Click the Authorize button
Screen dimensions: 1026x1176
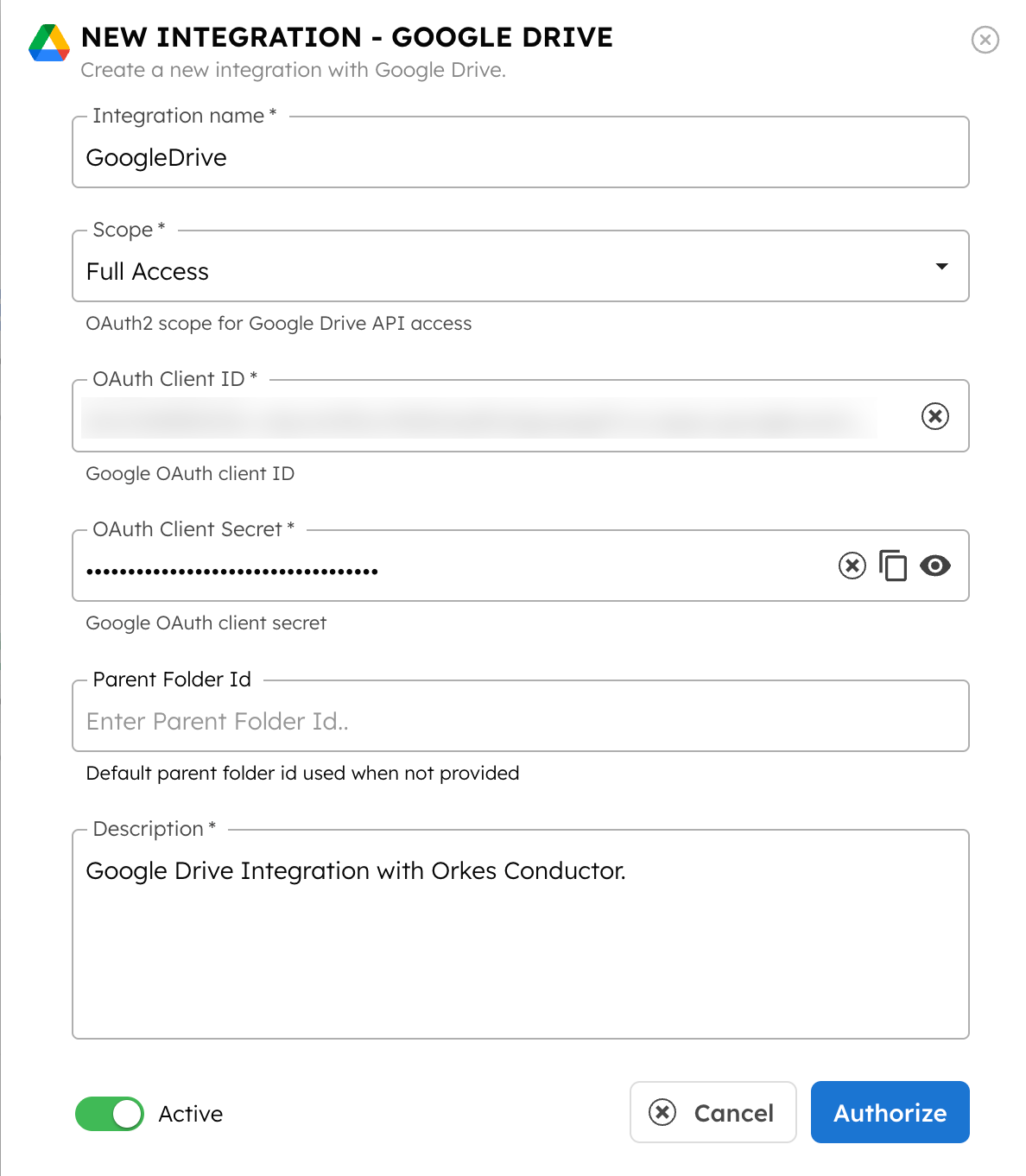tap(890, 1112)
